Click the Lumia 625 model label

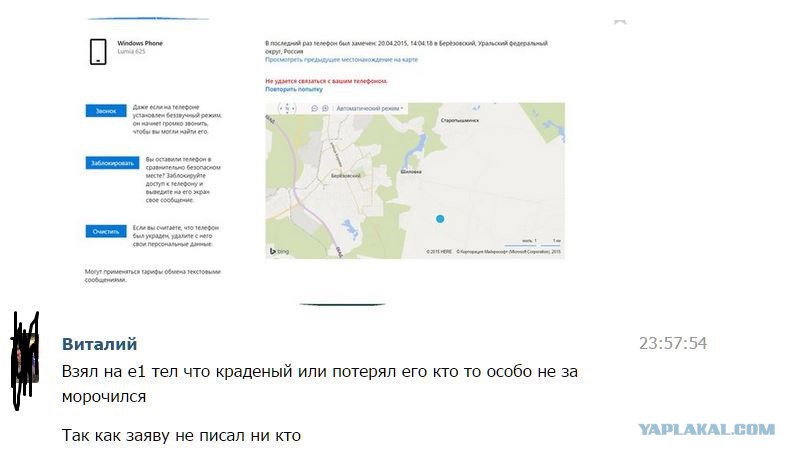(131, 52)
